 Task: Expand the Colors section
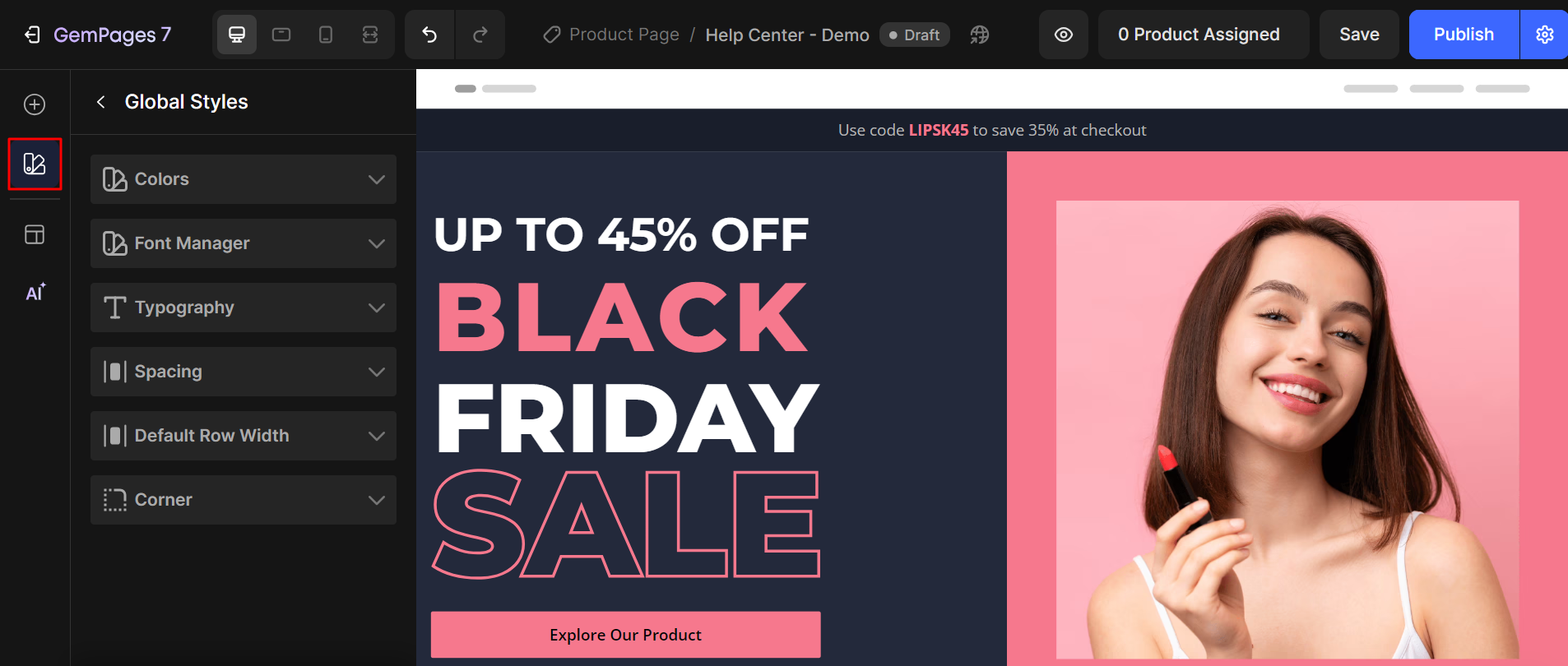[x=244, y=179]
